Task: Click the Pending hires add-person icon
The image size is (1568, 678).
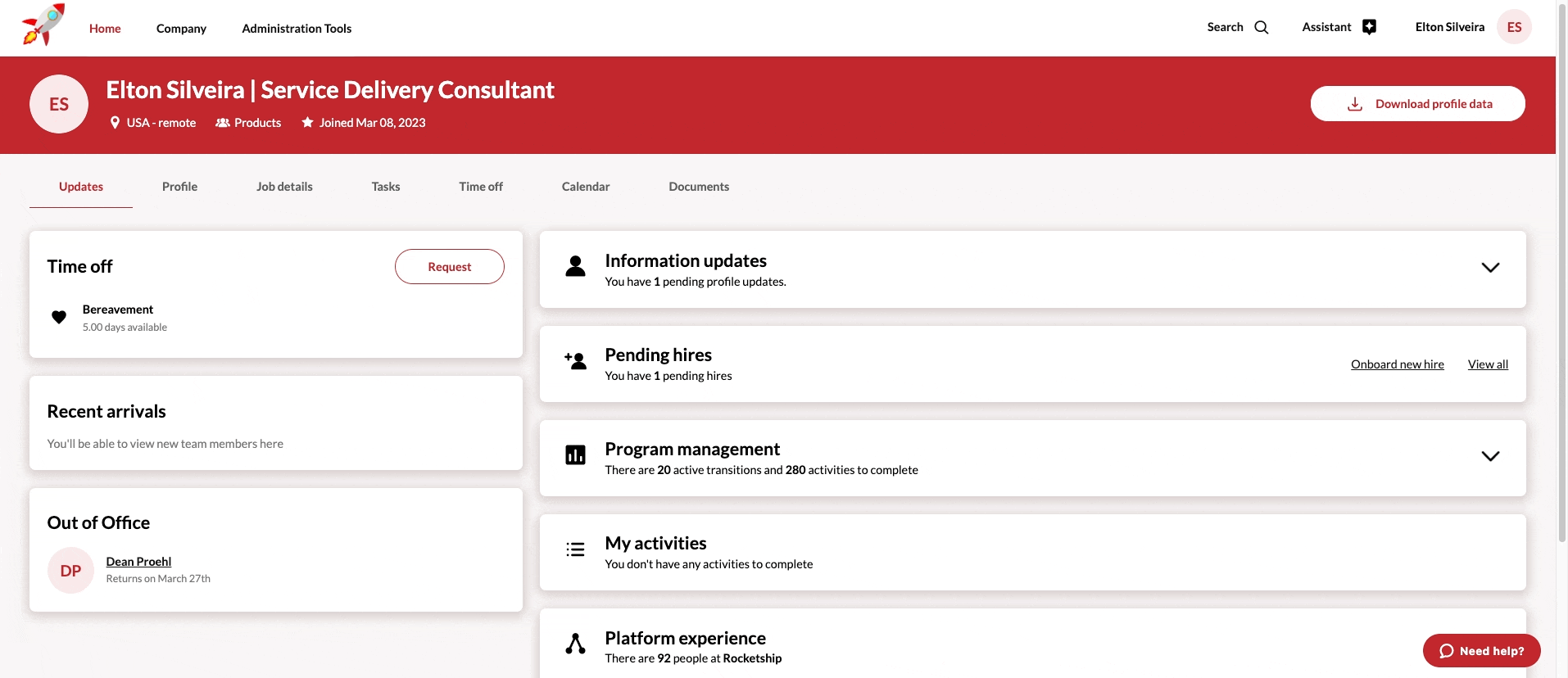Action: pyautogui.click(x=575, y=361)
